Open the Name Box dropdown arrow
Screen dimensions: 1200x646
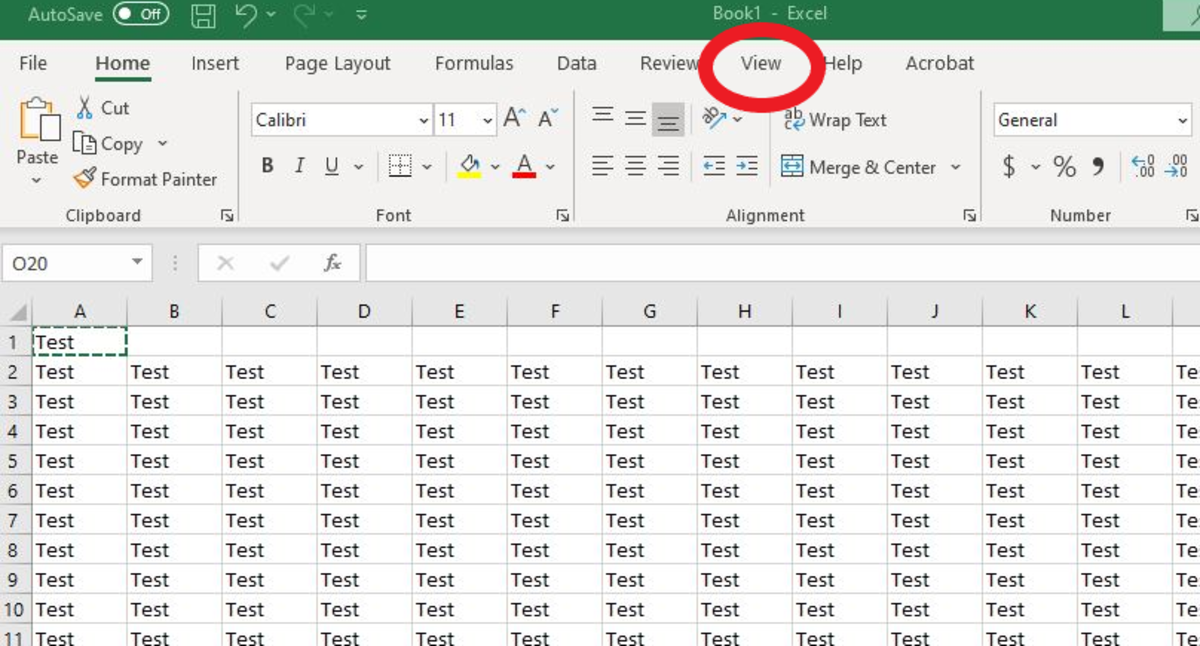click(x=137, y=264)
